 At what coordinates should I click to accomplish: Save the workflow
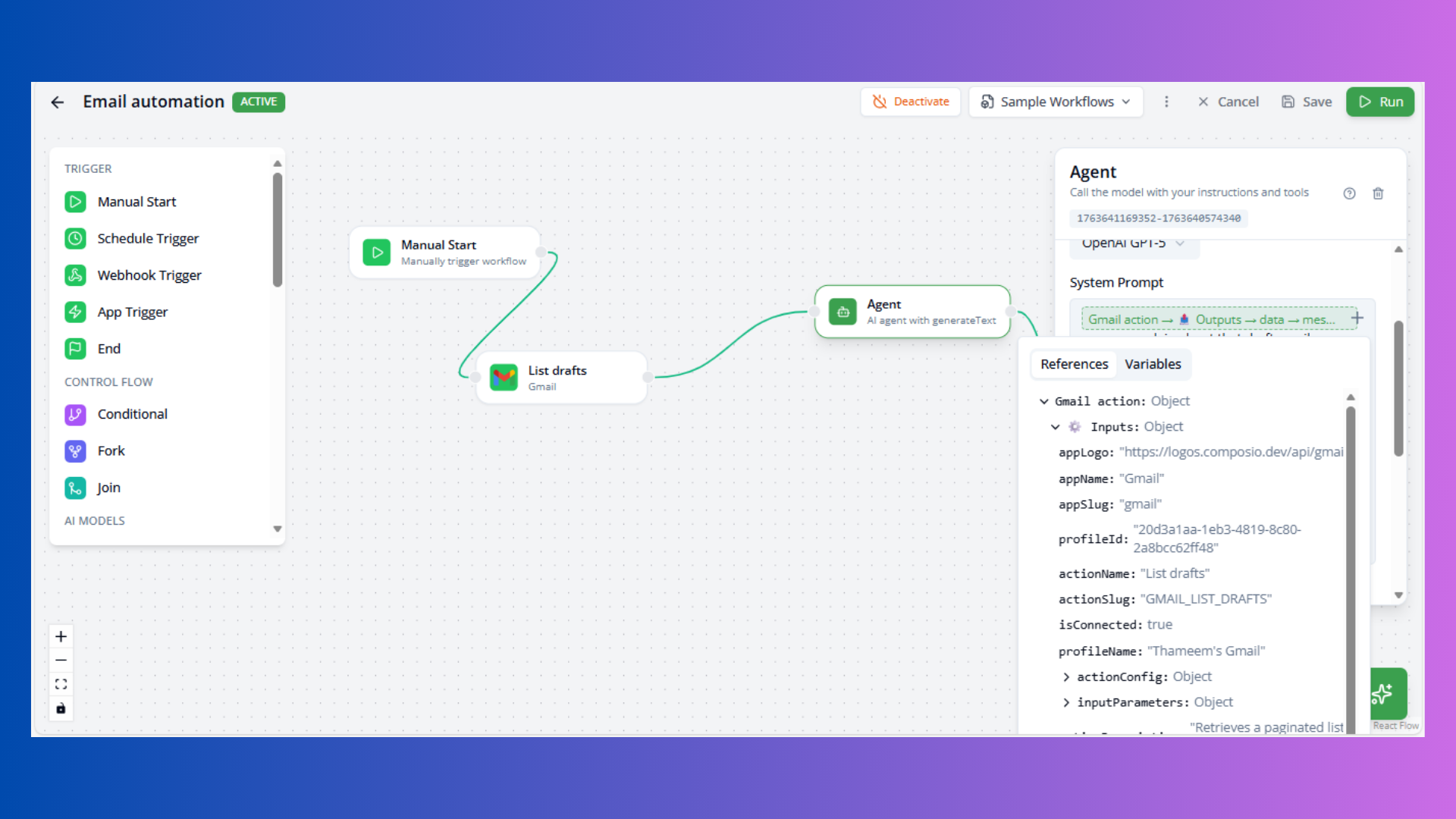1307,101
